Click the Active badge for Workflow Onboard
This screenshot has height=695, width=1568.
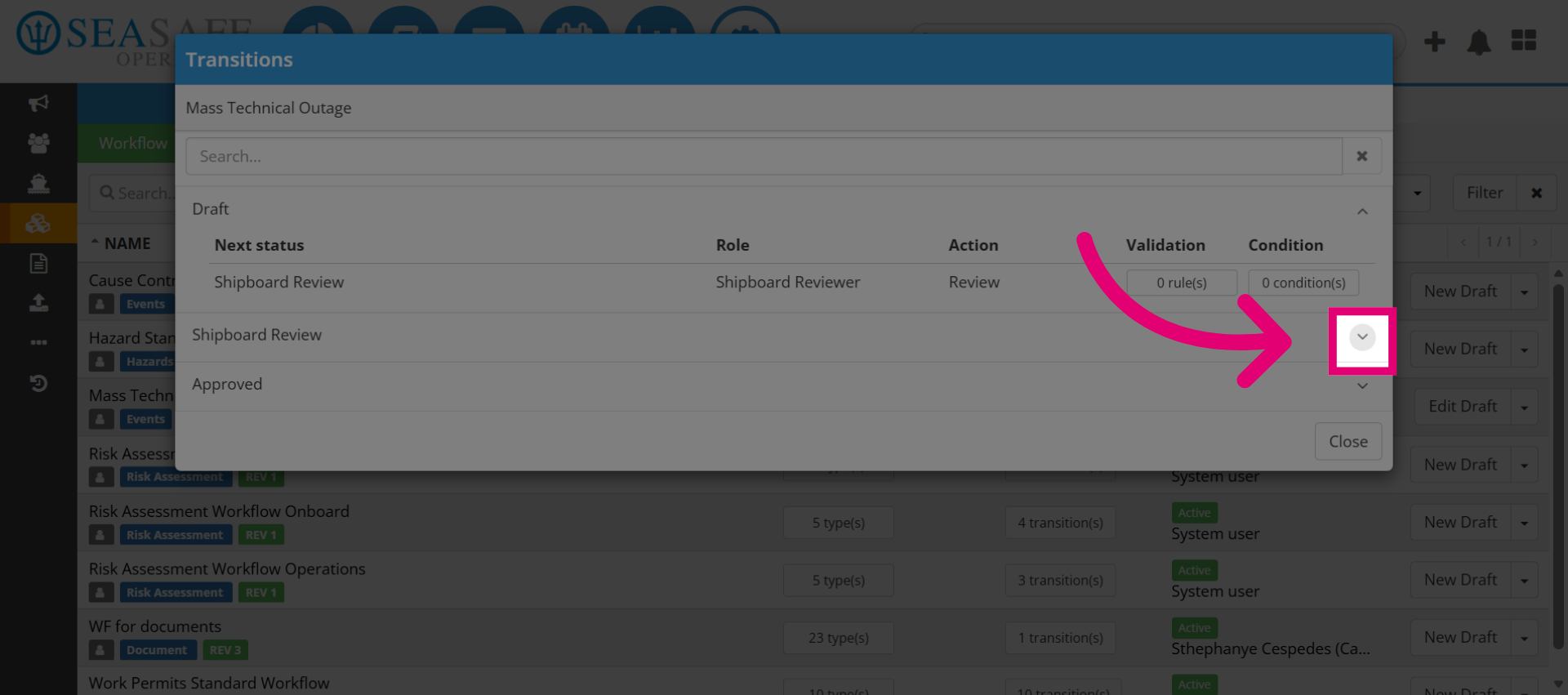(1194, 513)
